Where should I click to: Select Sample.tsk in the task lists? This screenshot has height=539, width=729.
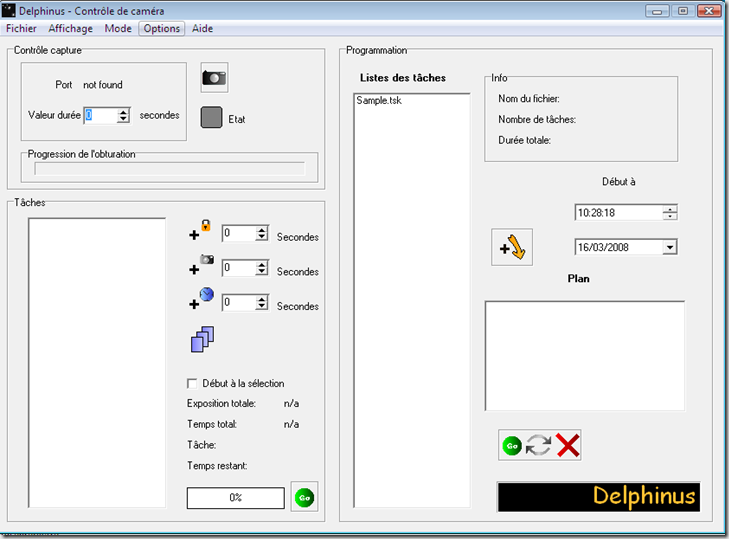378,100
